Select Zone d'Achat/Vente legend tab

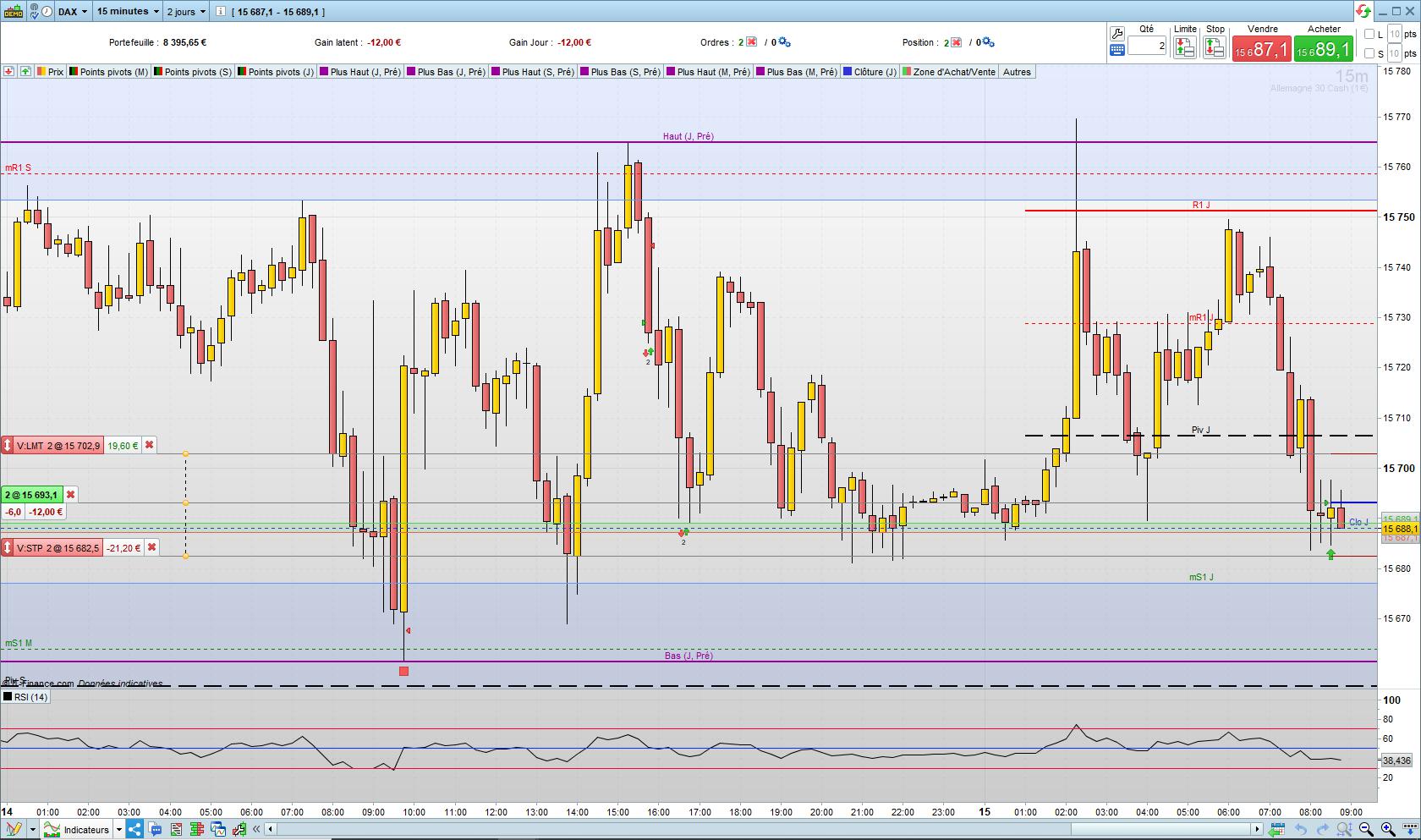click(949, 72)
